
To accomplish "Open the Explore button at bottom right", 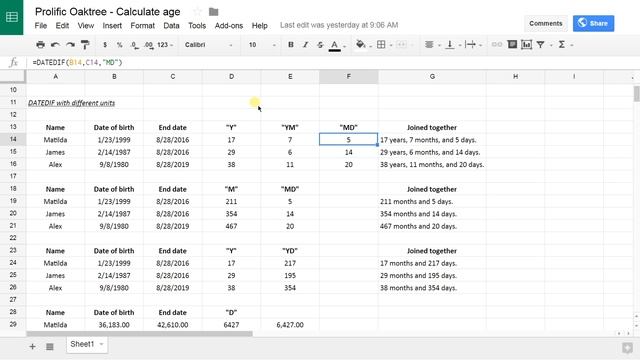I will [627, 348].
